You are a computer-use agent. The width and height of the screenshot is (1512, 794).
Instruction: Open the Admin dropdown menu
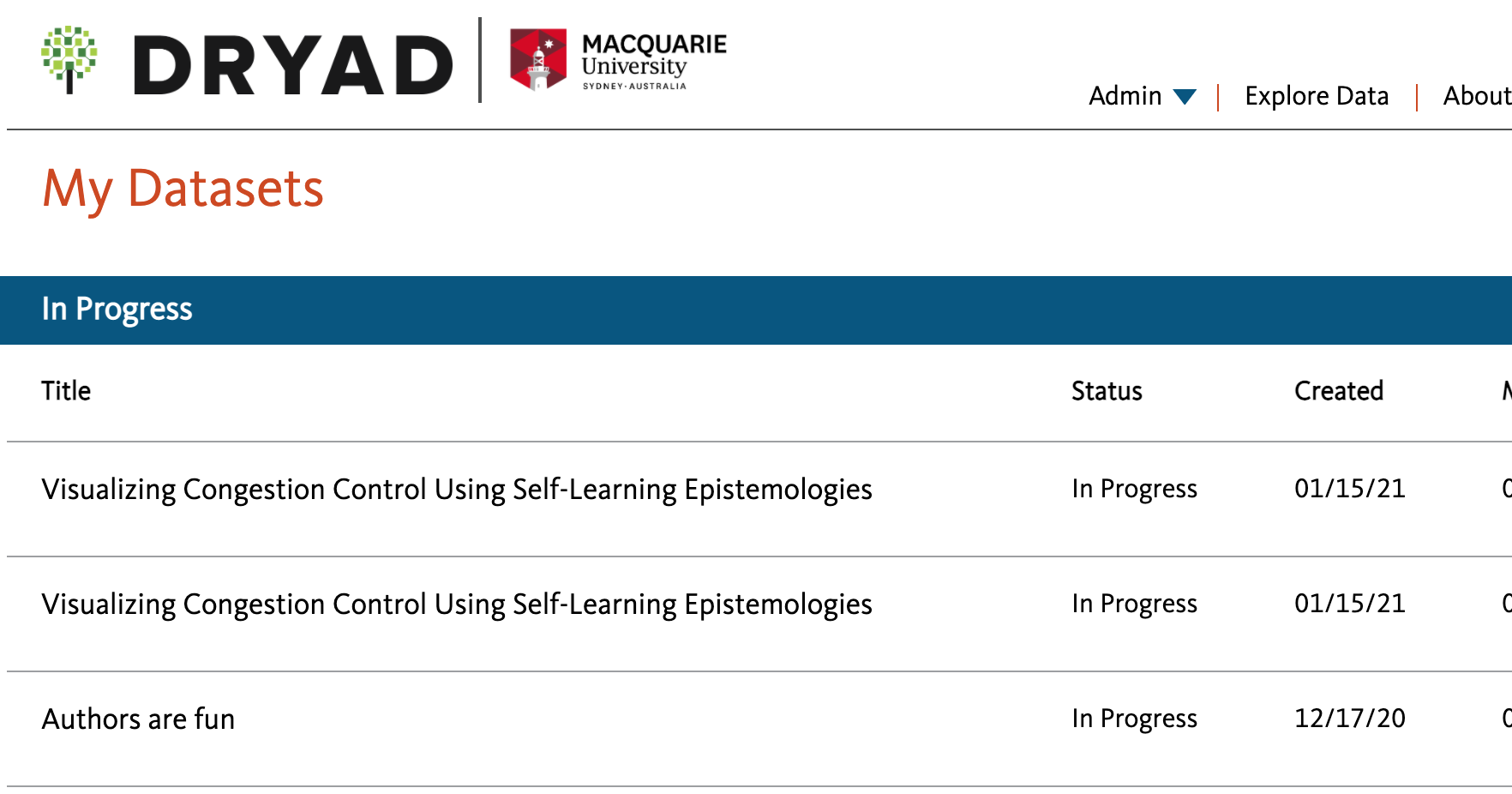1125,96
